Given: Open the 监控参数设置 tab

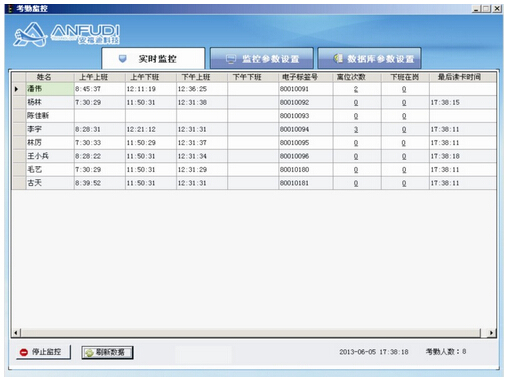Looking at the screenshot, I should click(262, 59).
